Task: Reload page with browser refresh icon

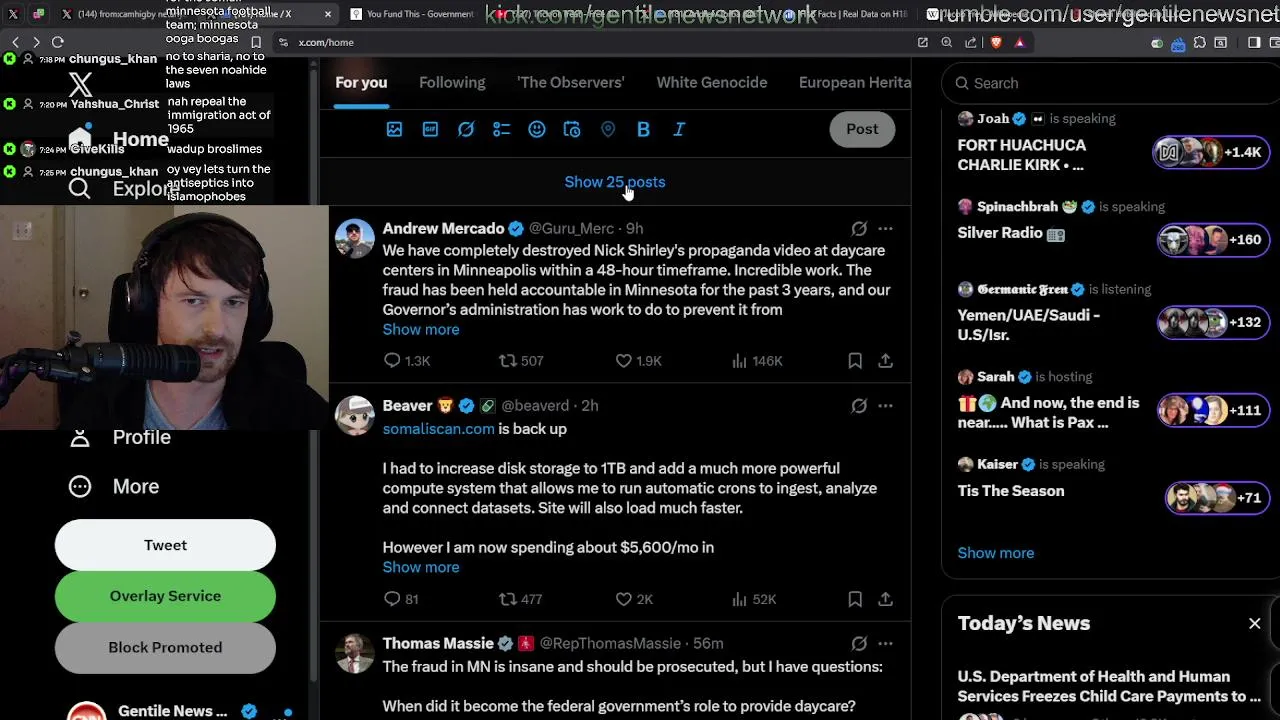Action: tap(57, 42)
